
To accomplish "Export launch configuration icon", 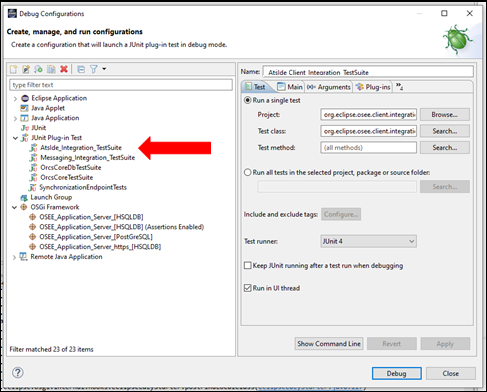I will point(39,69).
